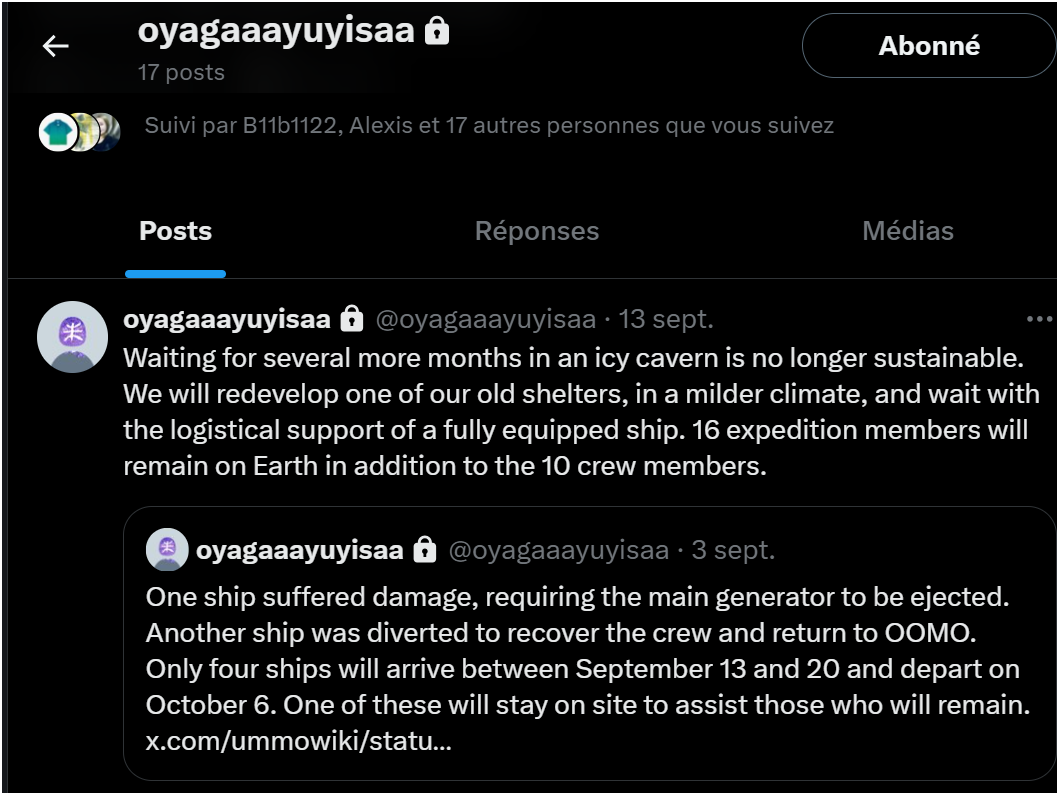Image resolution: width=1059 pixels, height=795 pixels.
Task: Click the 3 sept. quoted post date
Action: tap(733, 550)
